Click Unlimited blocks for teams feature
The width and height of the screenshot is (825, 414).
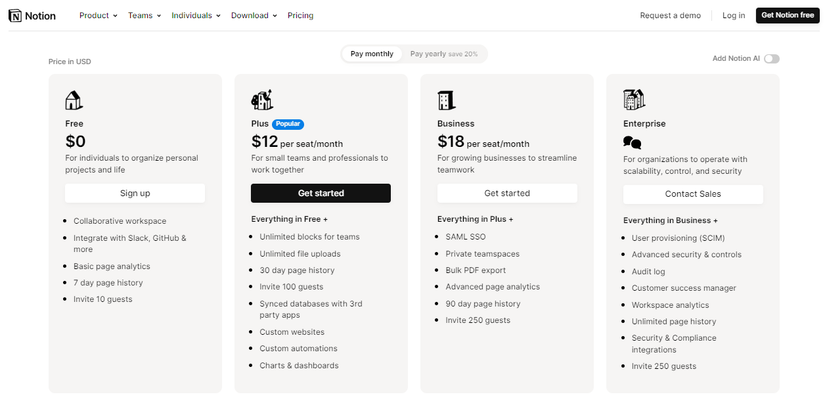[x=309, y=237]
